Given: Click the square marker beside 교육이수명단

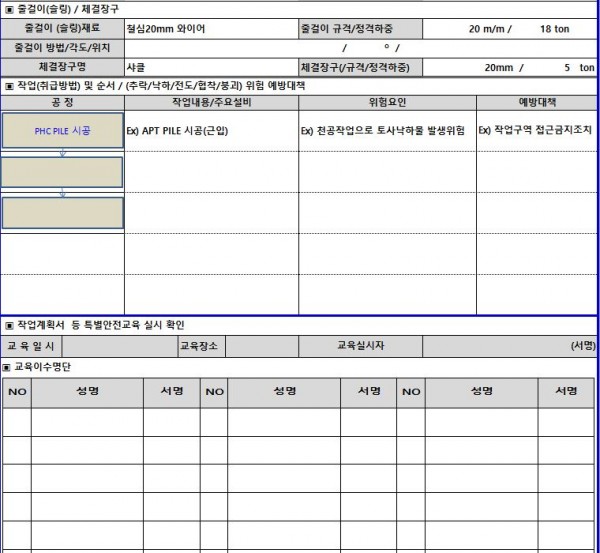Looking at the screenshot, I should [x=7, y=367].
